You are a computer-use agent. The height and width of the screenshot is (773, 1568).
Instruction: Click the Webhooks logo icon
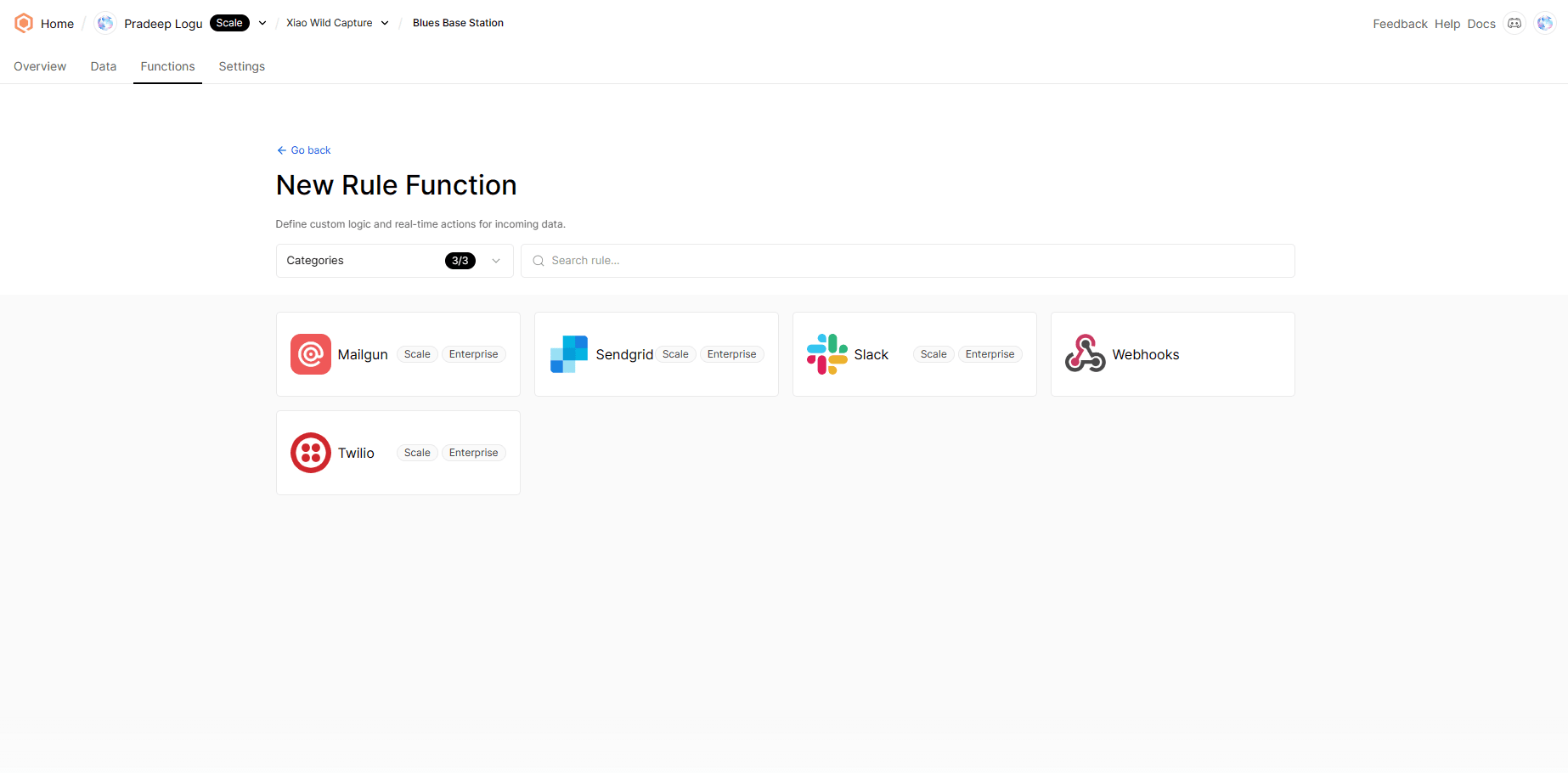[1086, 354]
